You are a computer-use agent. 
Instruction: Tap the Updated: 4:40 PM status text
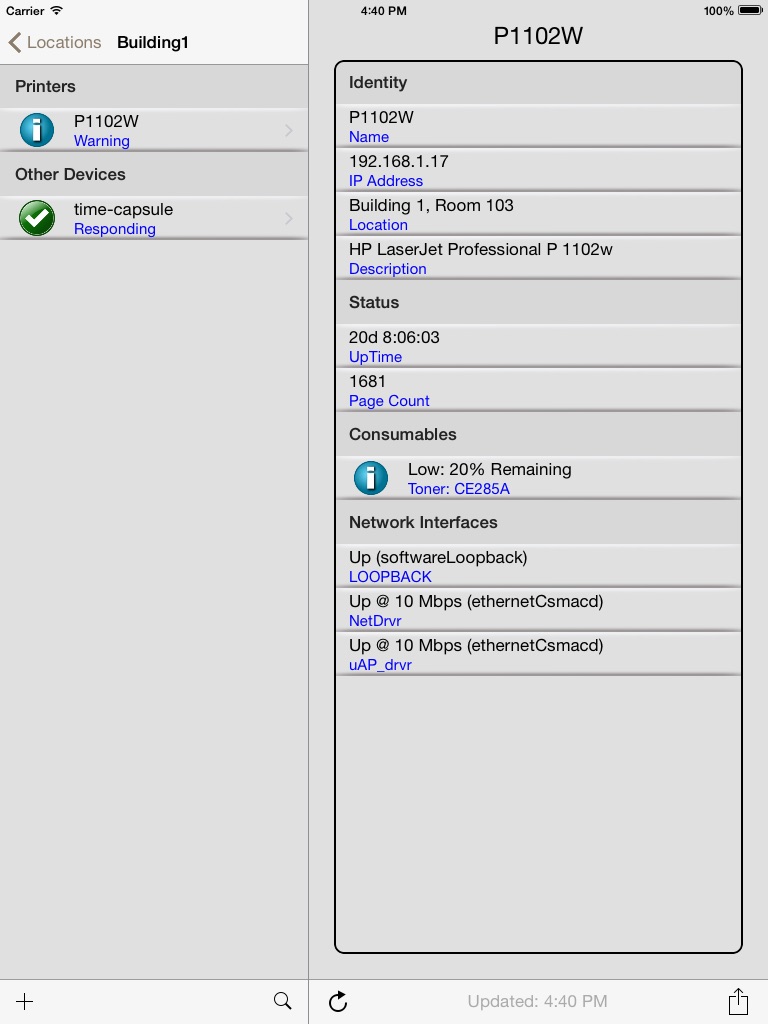tap(537, 1001)
